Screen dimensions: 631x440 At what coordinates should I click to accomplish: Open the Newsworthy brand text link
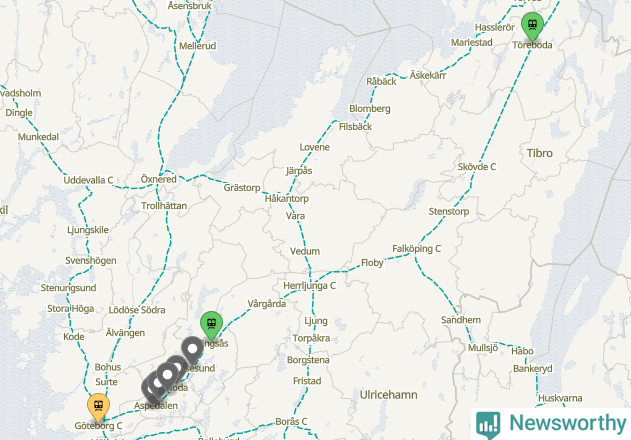coord(567,423)
